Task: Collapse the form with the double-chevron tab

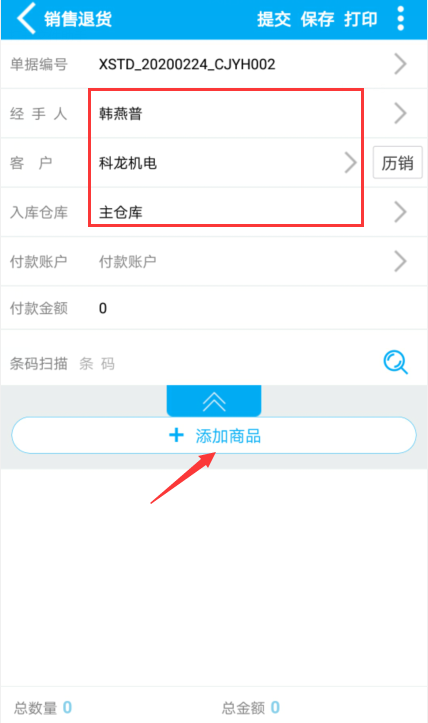Action: [x=214, y=401]
